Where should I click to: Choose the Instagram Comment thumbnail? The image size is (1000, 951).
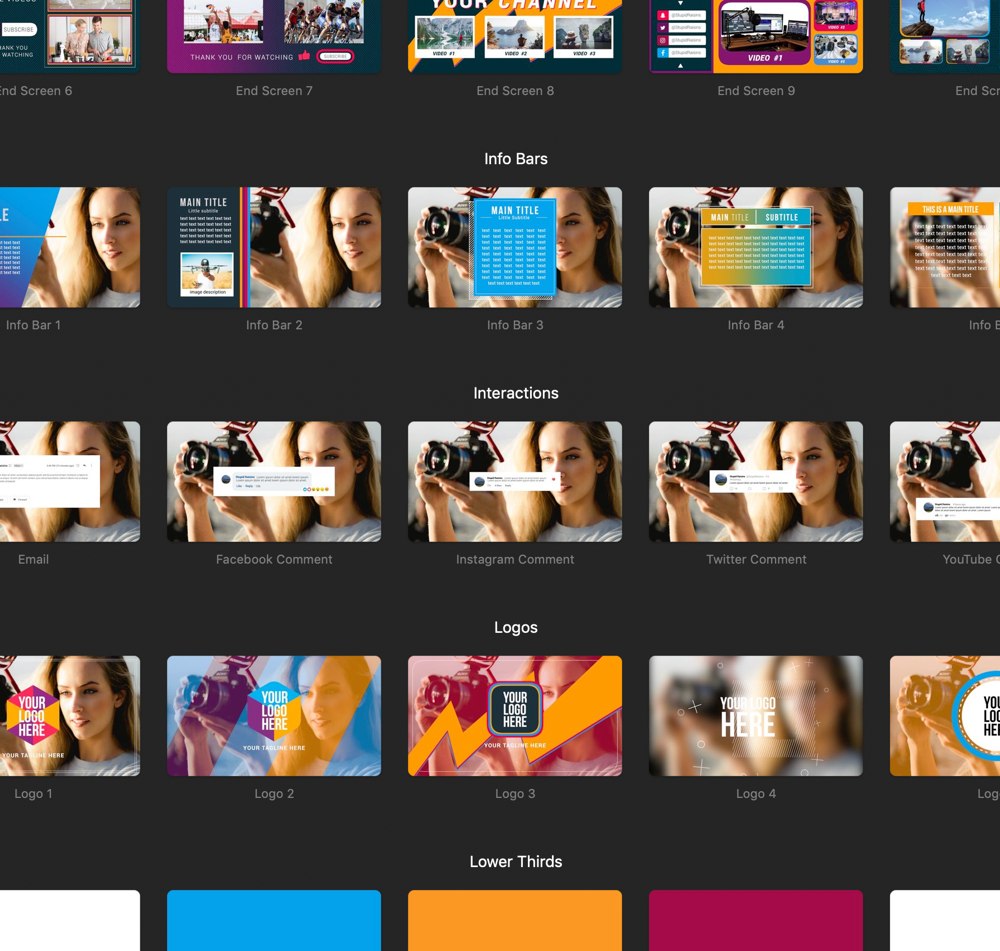[x=515, y=482]
